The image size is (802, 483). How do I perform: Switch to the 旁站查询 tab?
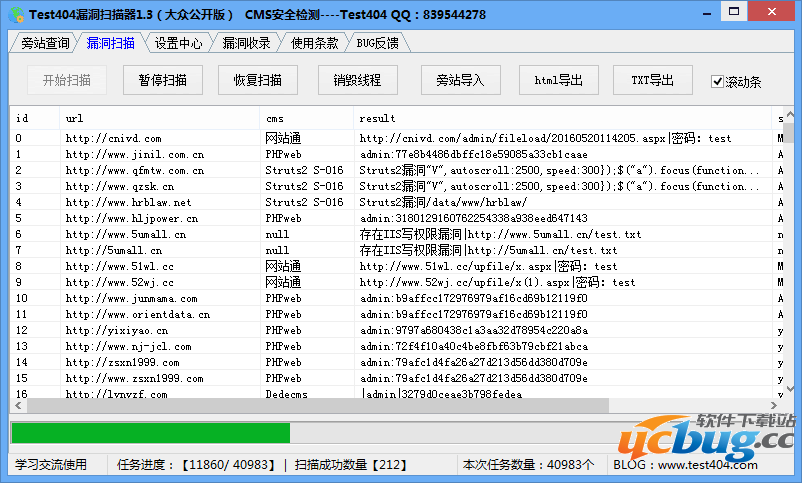click(x=44, y=43)
